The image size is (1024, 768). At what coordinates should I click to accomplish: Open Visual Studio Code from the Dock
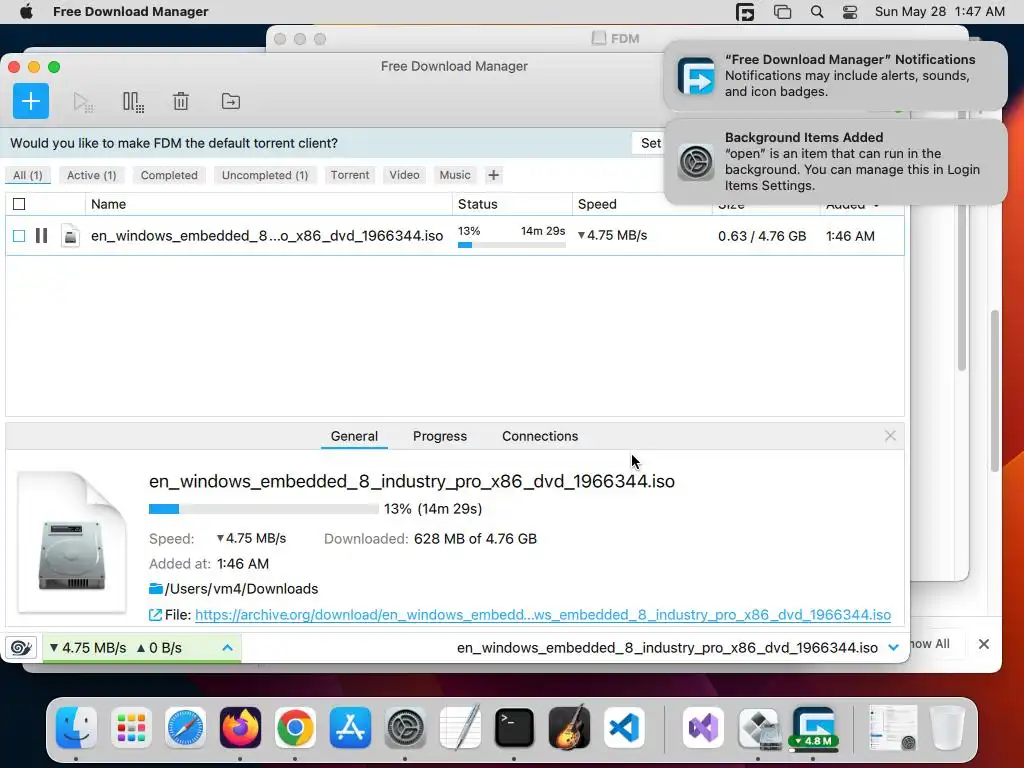(624, 727)
